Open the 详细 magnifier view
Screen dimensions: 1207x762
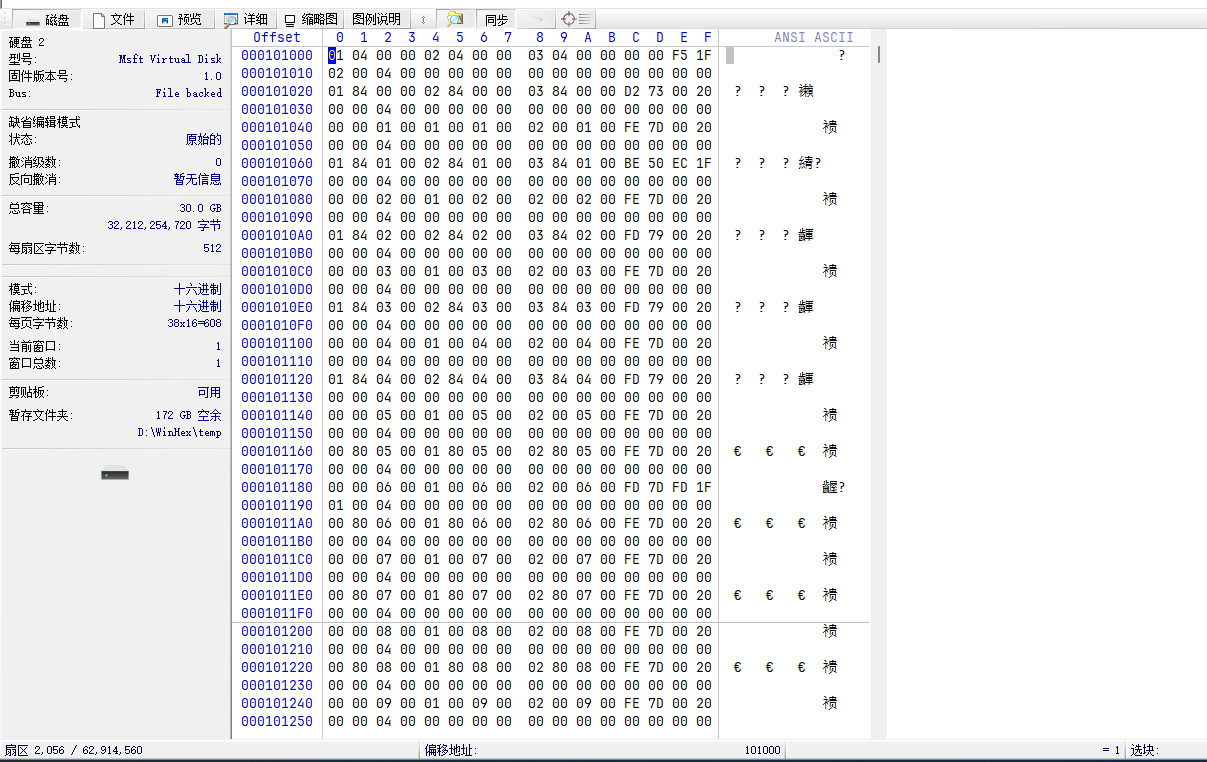[246, 19]
